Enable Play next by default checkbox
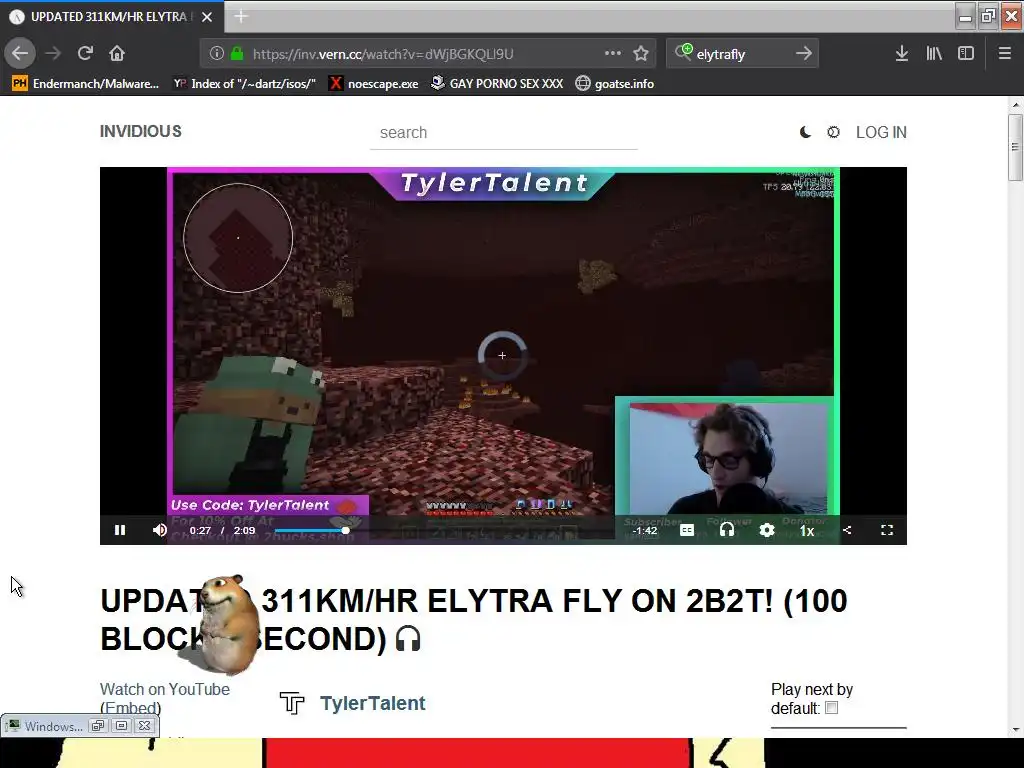Screen dimensions: 1024x768 click(831, 708)
